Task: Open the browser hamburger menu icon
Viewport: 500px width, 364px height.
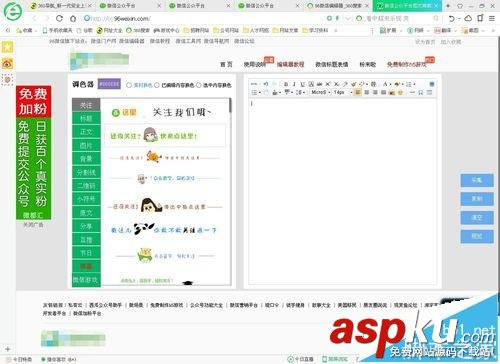Action: pos(492,18)
